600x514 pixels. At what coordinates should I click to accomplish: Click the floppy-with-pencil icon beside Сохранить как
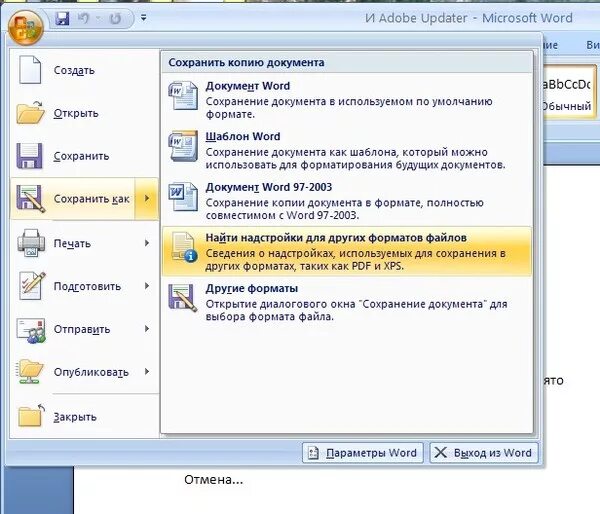[x=31, y=199]
